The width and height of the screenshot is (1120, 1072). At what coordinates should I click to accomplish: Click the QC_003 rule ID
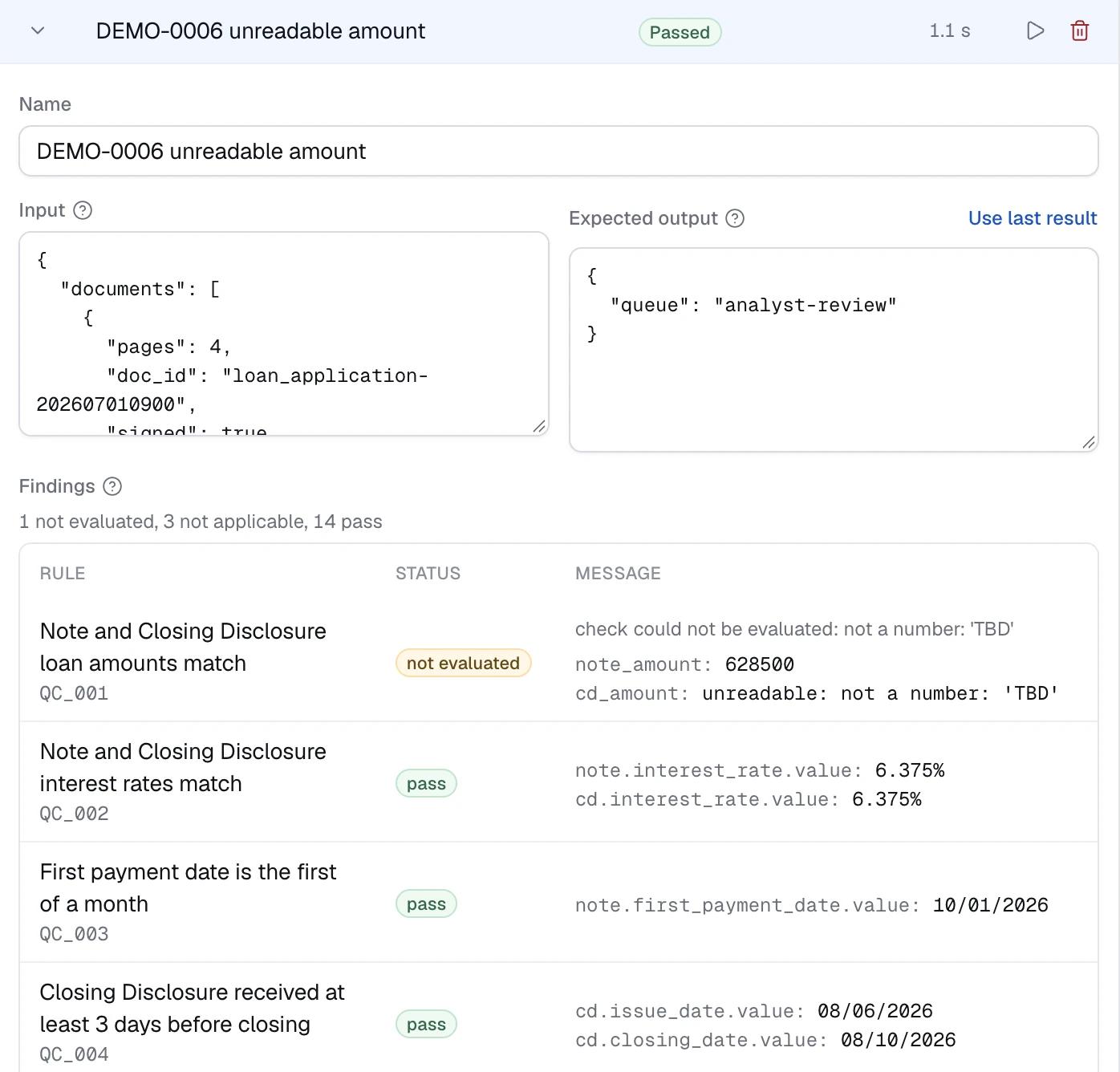[74, 934]
